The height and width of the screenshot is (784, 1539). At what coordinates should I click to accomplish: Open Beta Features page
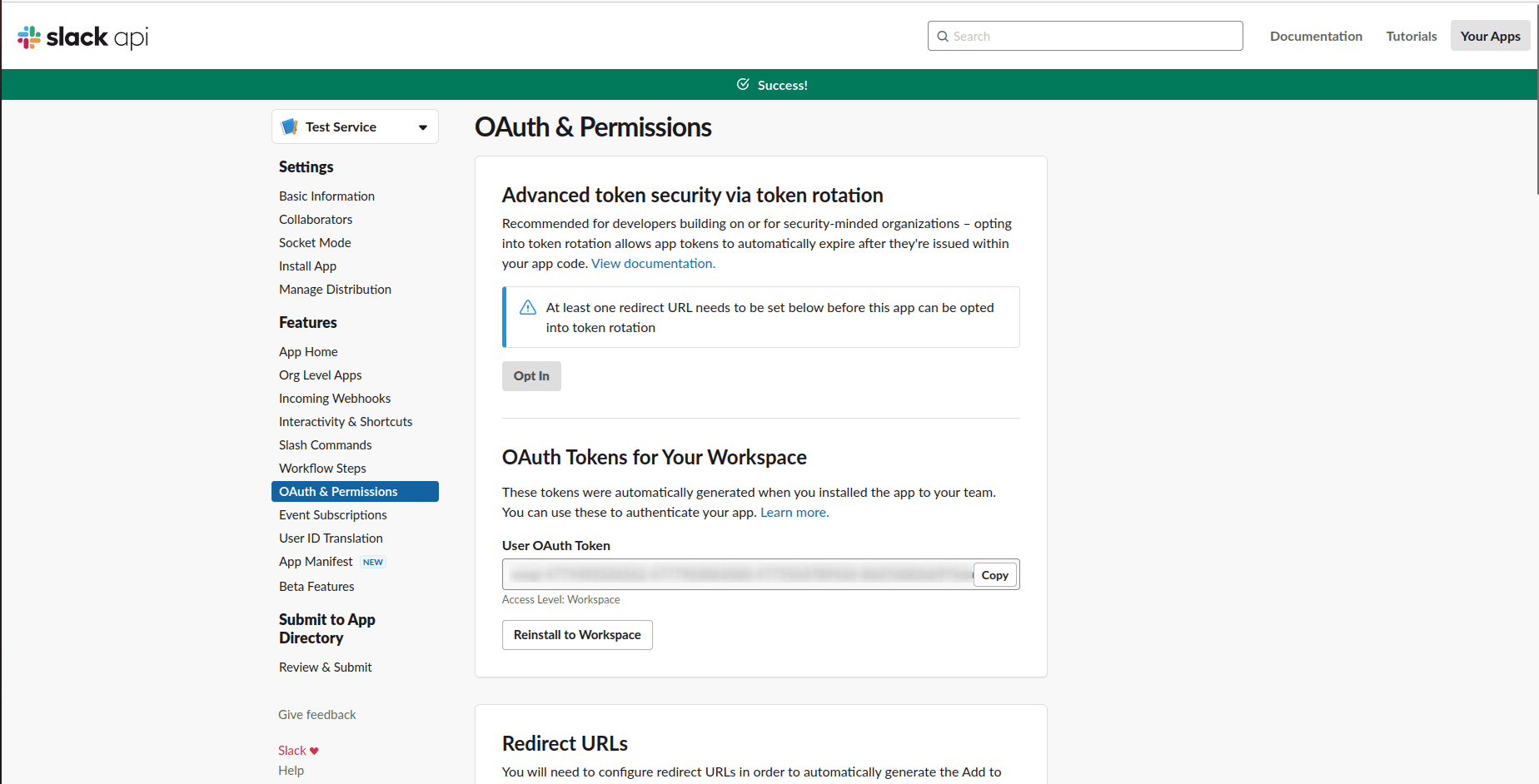pos(316,587)
